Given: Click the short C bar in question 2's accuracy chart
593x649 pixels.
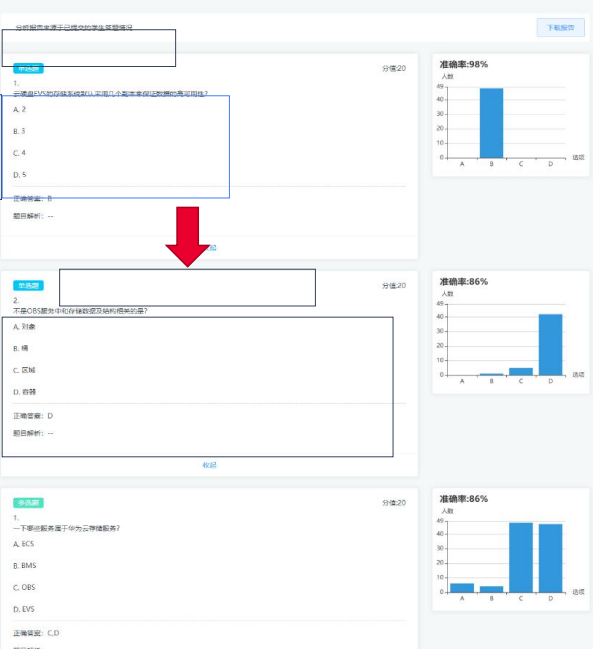Looking at the screenshot, I should [x=521, y=372].
